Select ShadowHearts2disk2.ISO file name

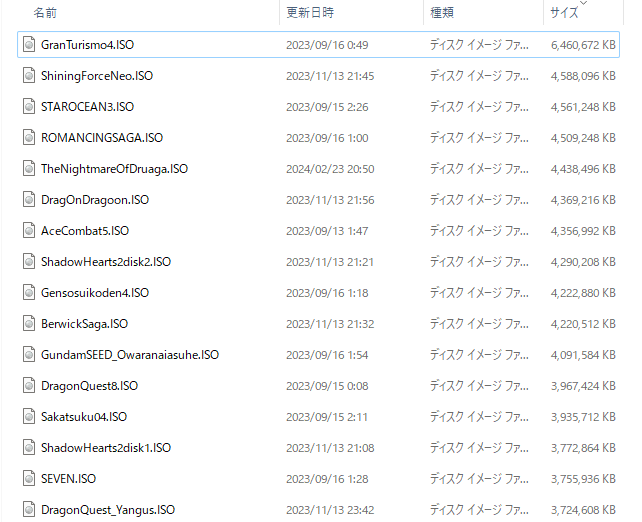tap(106, 262)
